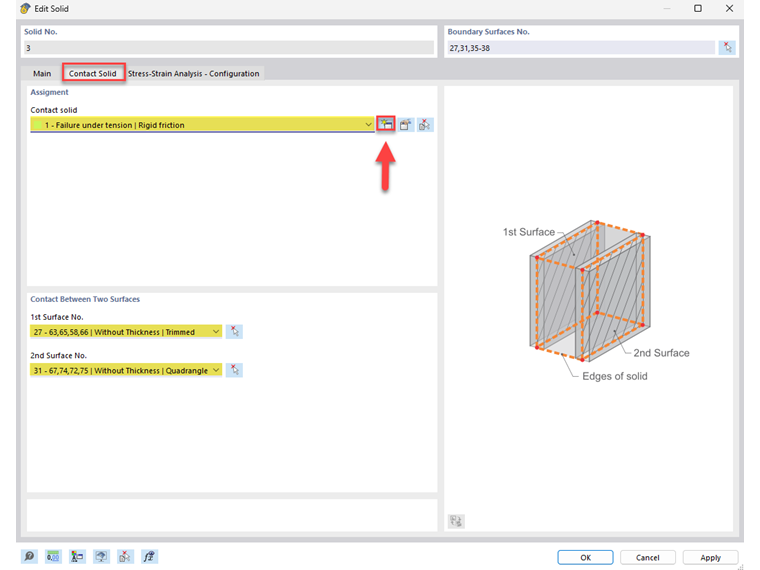This screenshot has height=570, width=760.
Task: Click the '2nd Surface No.' label
Action: coord(58,355)
